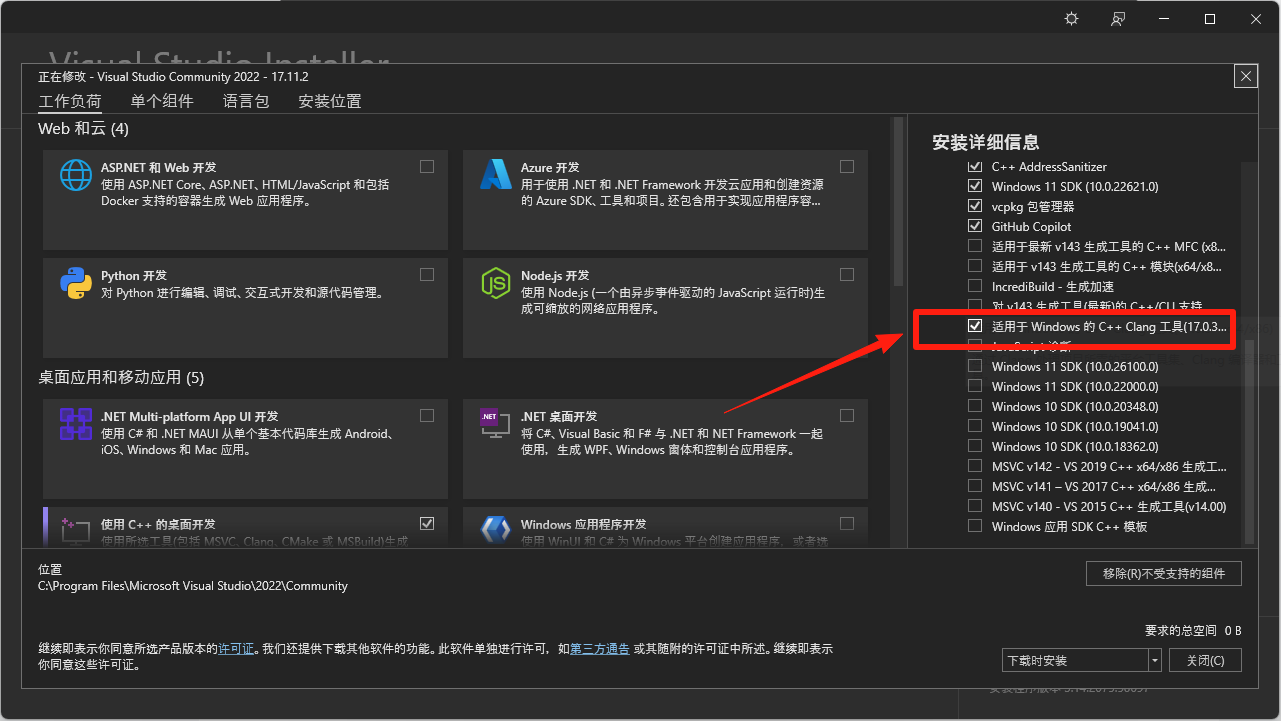Click the Python development icon
The image size is (1281, 721).
coord(76,283)
